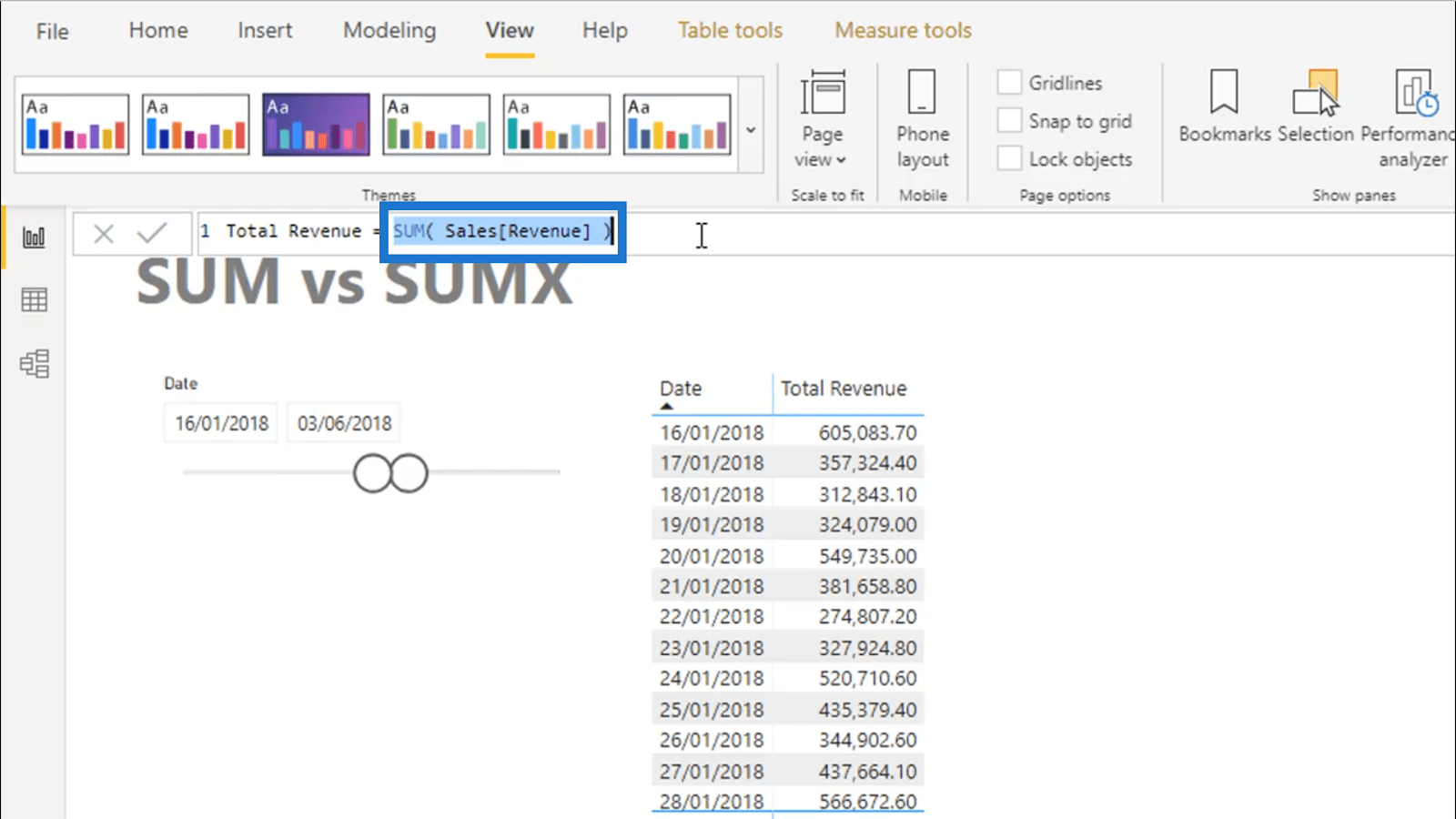Open Page view options

822,118
